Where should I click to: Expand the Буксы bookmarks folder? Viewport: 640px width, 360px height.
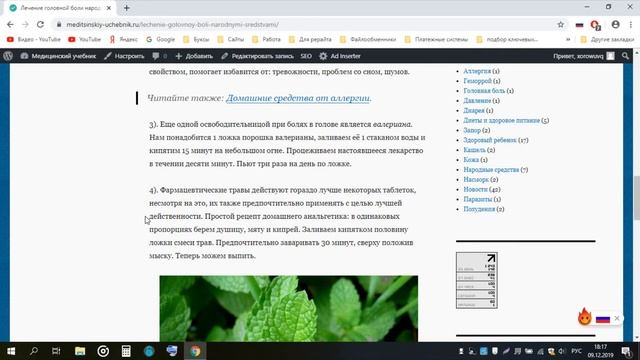click(x=196, y=39)
